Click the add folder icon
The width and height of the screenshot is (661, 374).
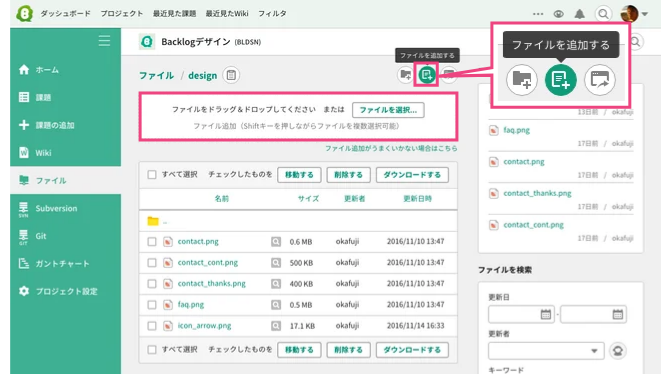point(406,75)
